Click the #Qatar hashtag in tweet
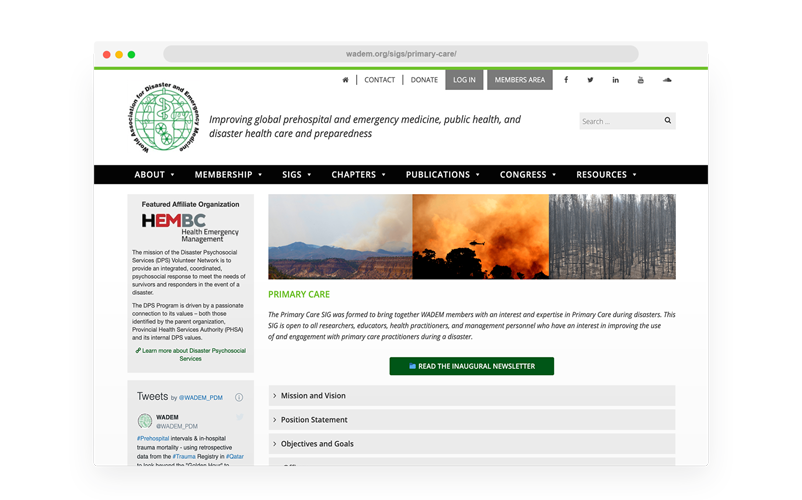The height and width of the screenshot is (500, 802). [x=235, y=457]
